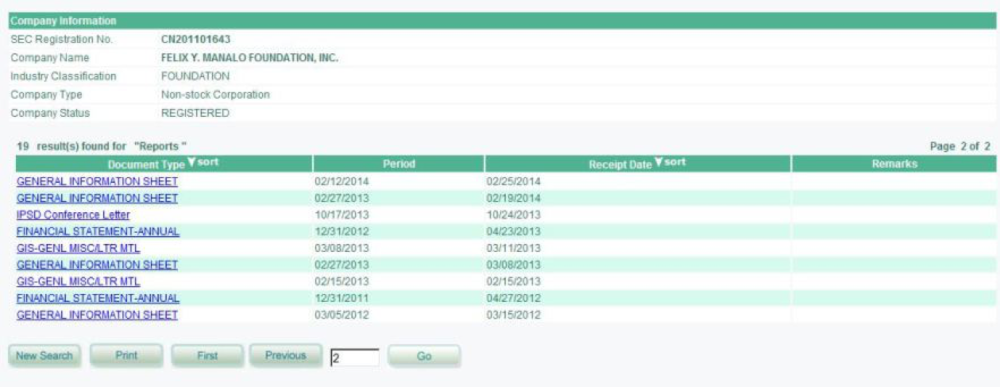Go to the First results page
Screen dimensions: 1000x387
click(x=207, y=356)
